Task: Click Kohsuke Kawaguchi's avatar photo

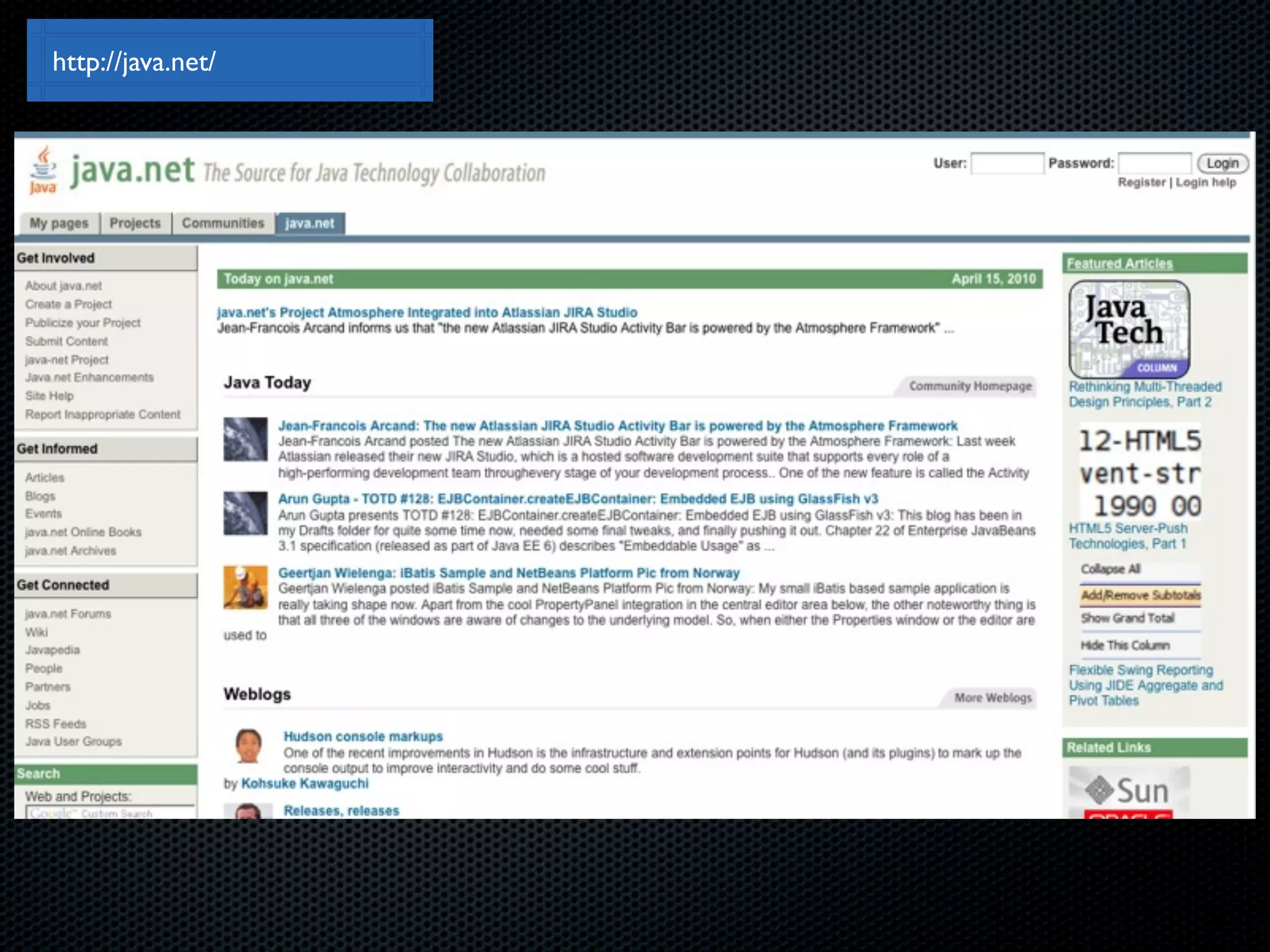Action: [x=249, y=745]
